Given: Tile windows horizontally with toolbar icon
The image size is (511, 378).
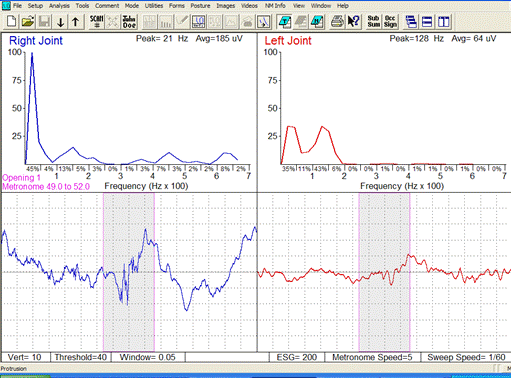Looking at the screenshot, I should [x=427, y=22].
